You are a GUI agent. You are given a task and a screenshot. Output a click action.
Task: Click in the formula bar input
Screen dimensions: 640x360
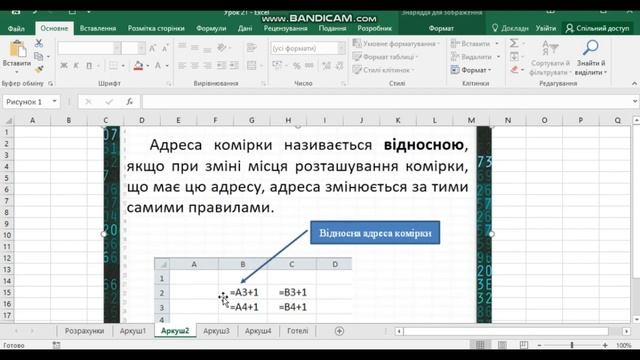(x=387, y=102)
